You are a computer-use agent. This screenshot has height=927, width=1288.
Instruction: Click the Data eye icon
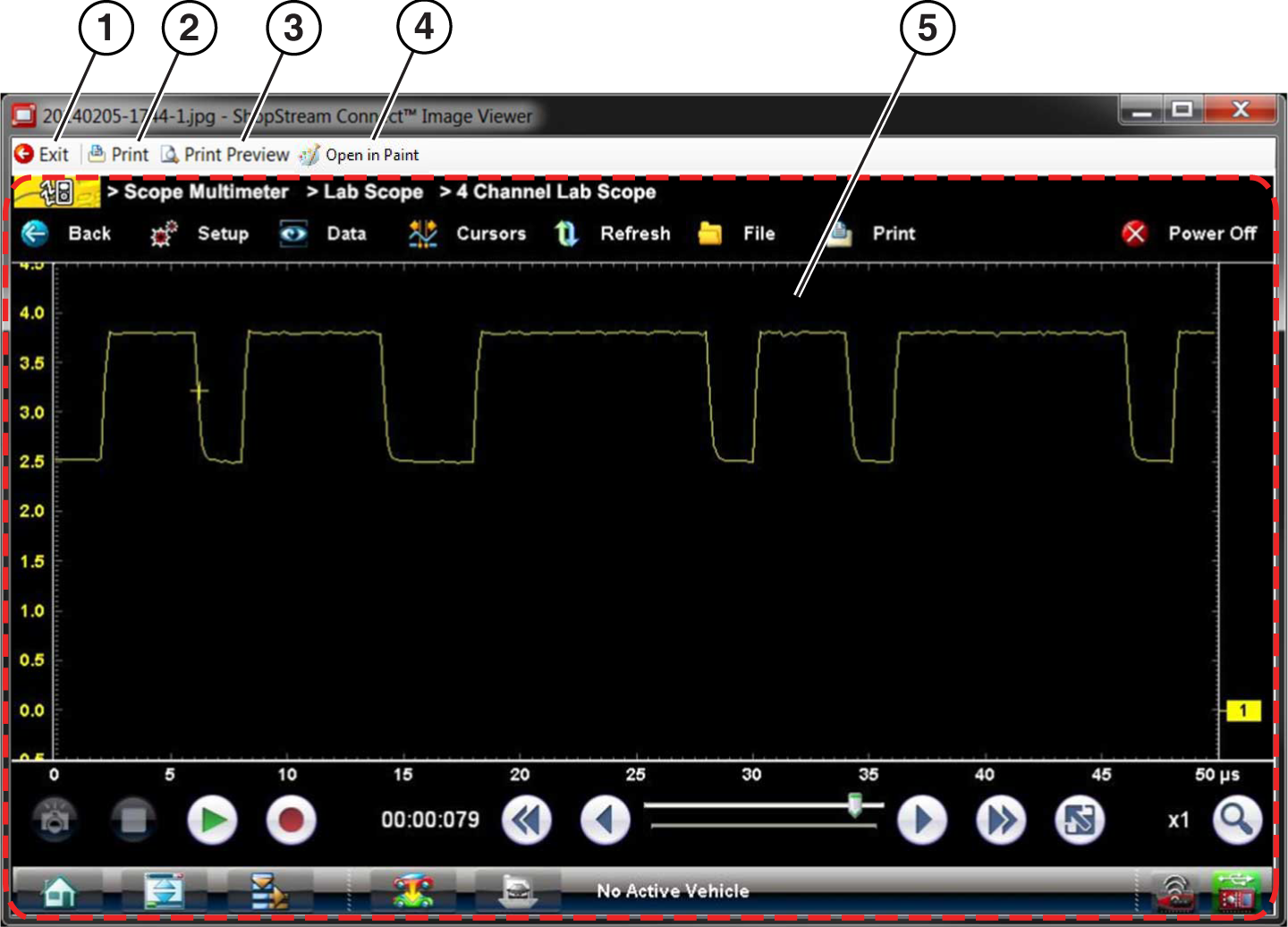point(293,234)
